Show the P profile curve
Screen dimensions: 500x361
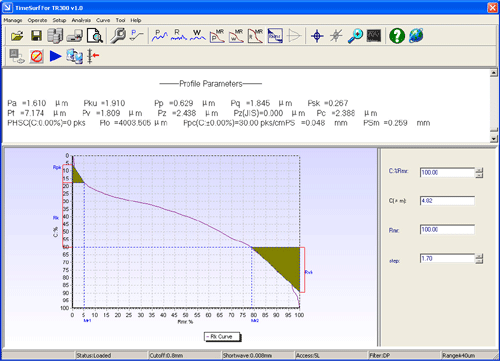coord(160,35)
